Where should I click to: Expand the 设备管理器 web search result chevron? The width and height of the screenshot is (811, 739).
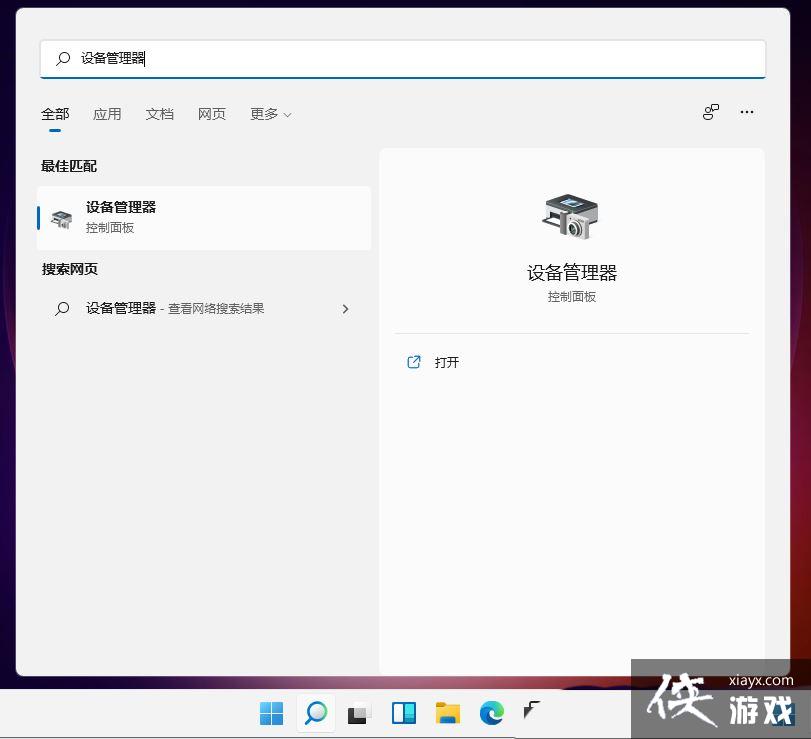(345, 309)
